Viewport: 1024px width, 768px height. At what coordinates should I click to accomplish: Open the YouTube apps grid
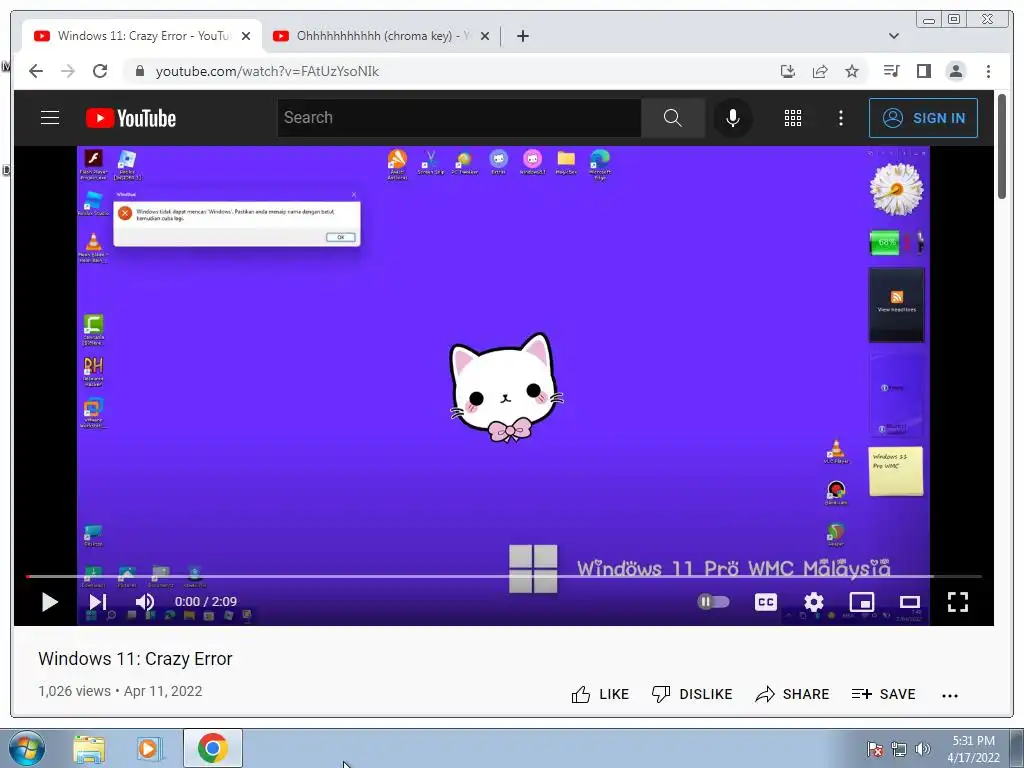[793, 118]
